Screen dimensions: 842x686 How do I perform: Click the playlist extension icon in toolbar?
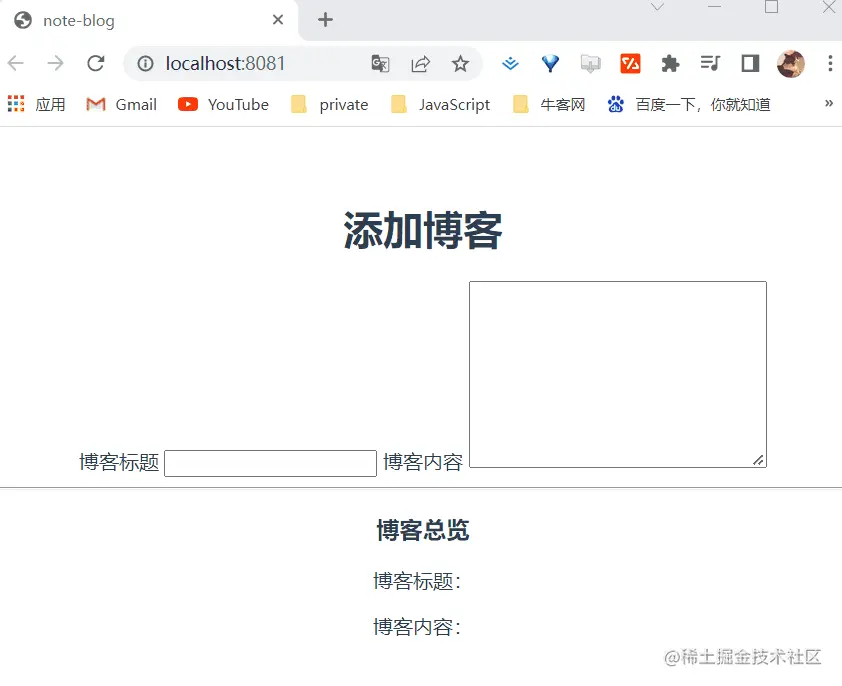pyautogui.click(x=710, y=63)
